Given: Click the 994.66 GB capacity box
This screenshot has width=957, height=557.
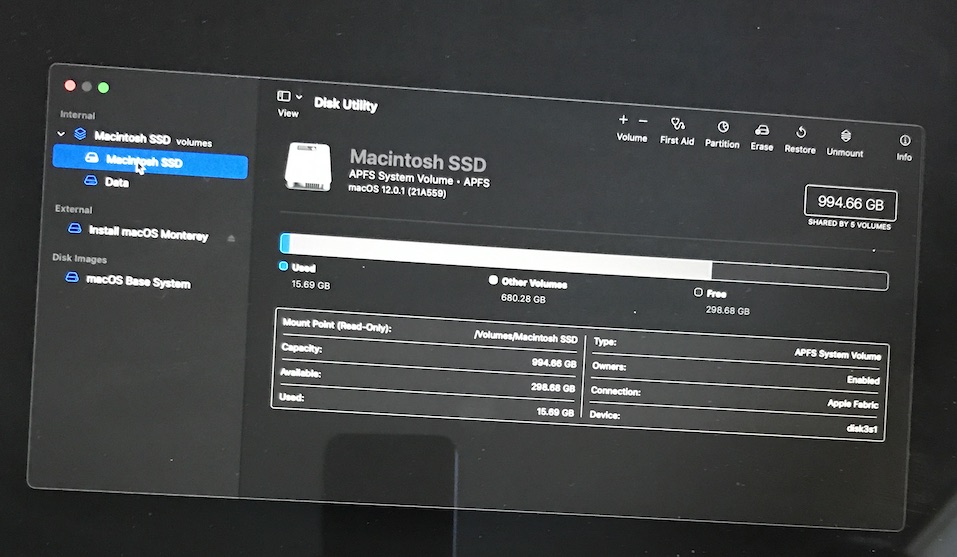Looking at the screenshot, I should 850,203.
